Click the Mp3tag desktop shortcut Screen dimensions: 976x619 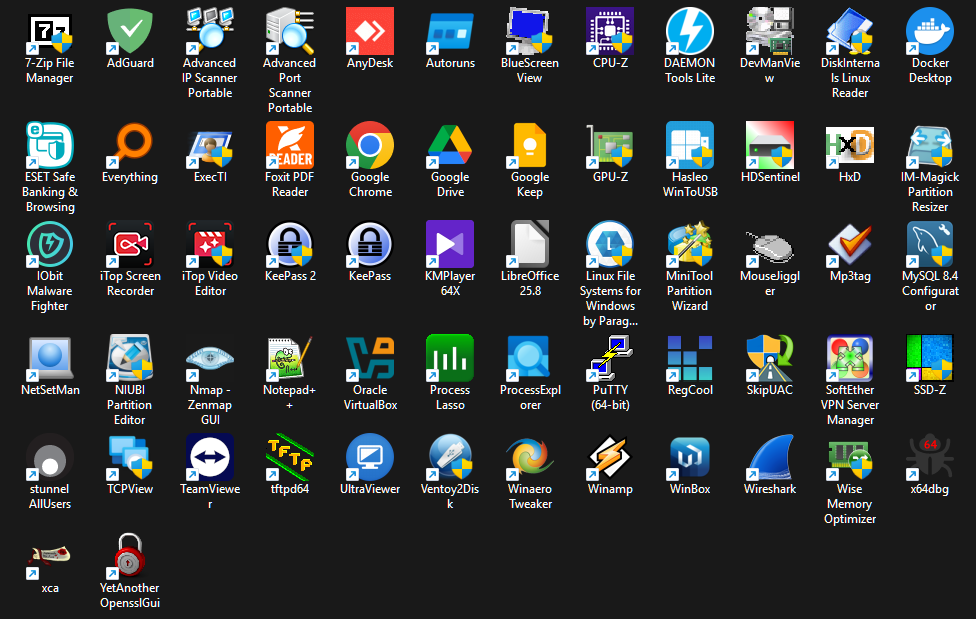[x=850, y=245]
